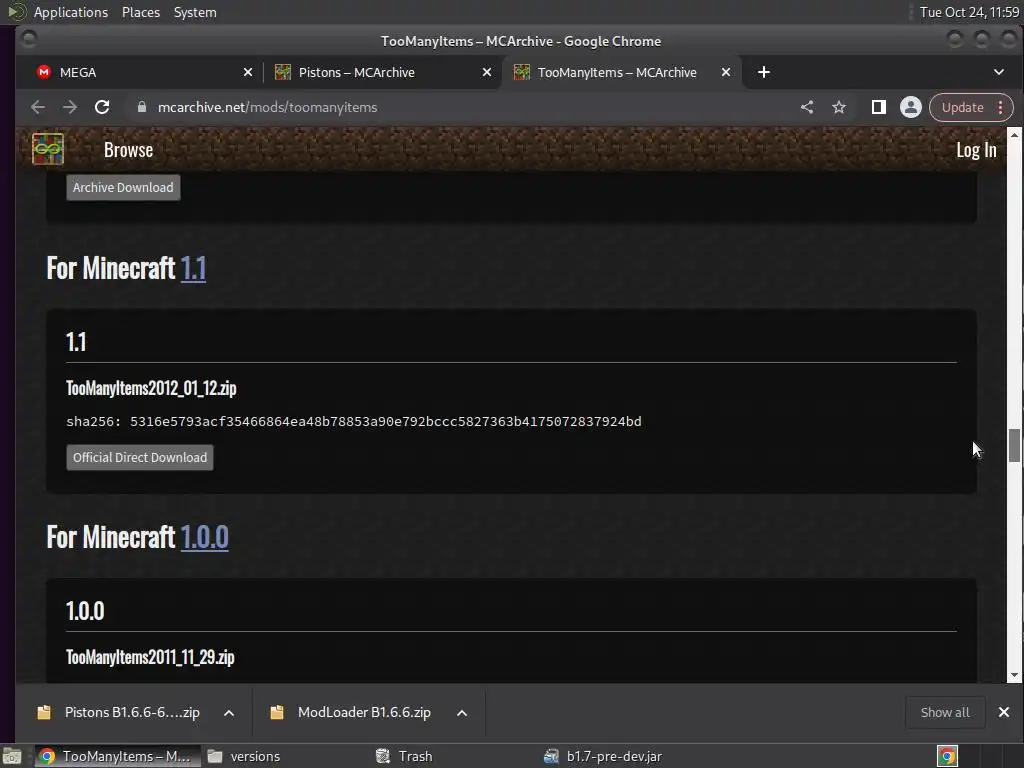Image resolution: width=1024 pixels, height=768 pixels.
Task: Click the address bar URL field
Action: pos(457,107)
